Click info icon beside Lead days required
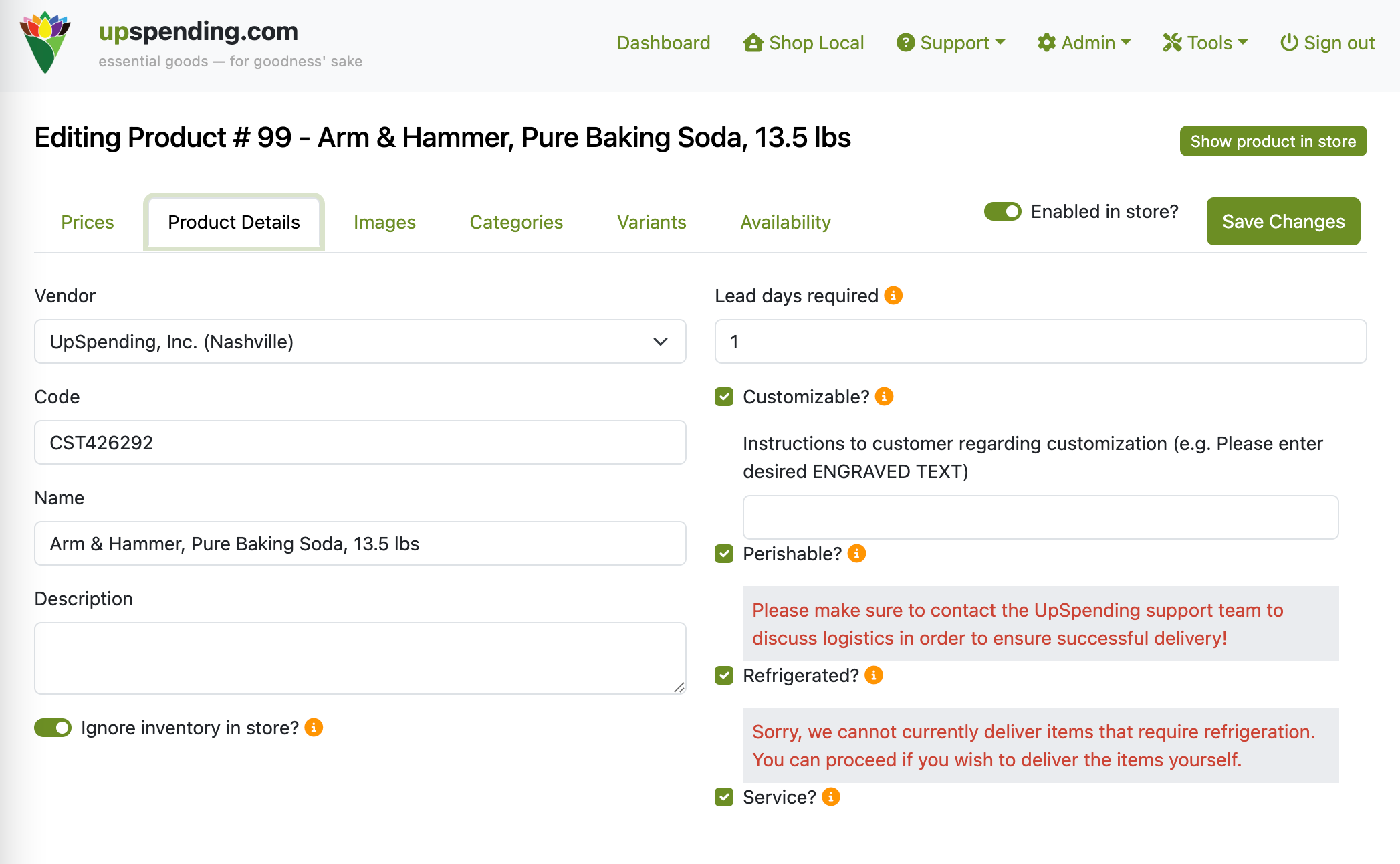Viewport: 1400px width, 864px height. 893,295
